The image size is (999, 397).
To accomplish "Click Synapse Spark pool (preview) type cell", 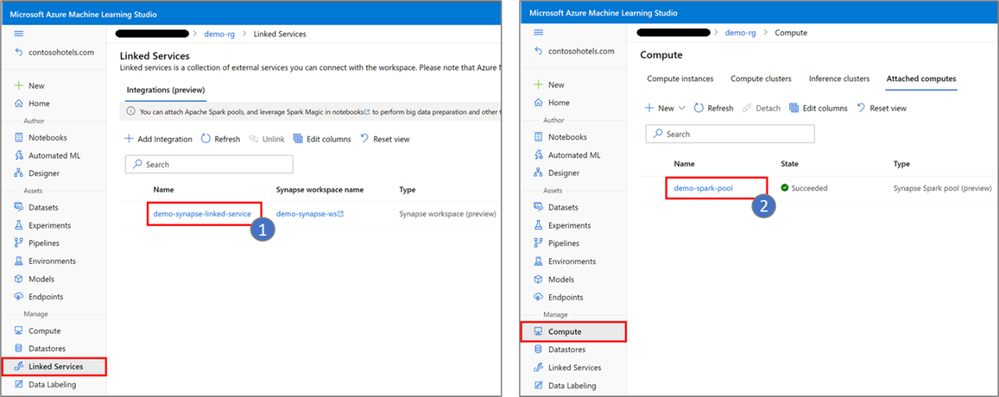I will coord(942,188).
